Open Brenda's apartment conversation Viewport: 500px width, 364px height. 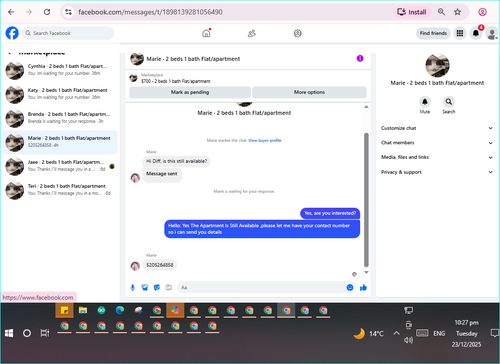click(x=60, y=118)
